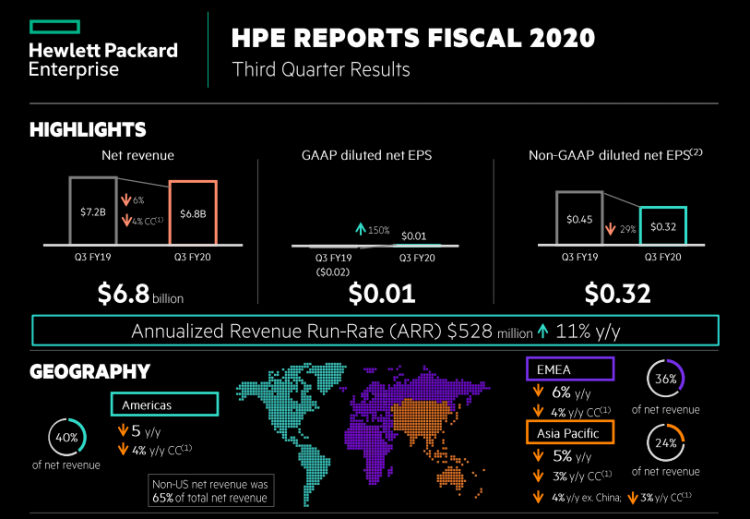Screen dimensions: 750x519
Task: Click the 'Non-GAAP diluted net EPS' label
Action: [x=615, y=155]
